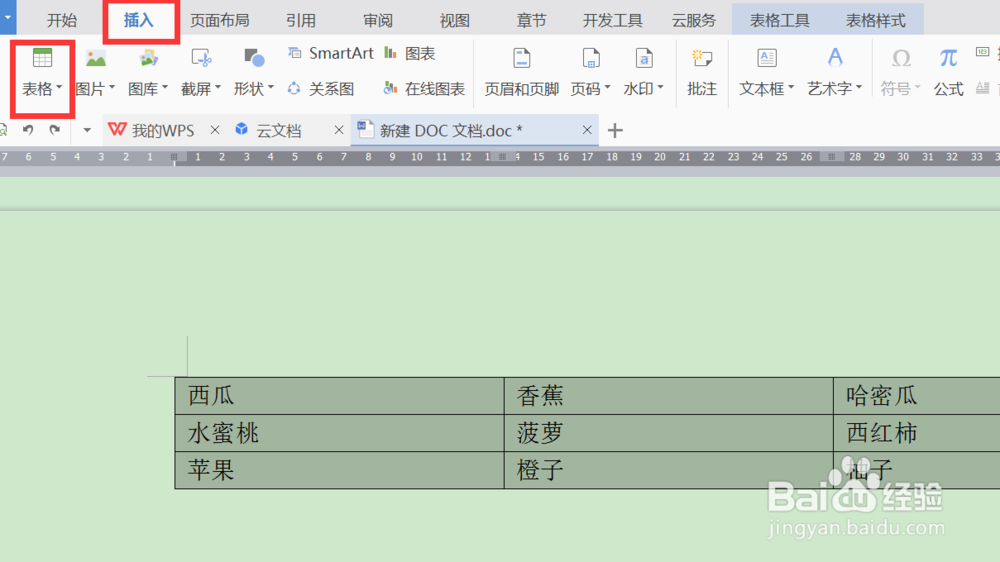Close the 云文档 tab
Screen dimensions: 1000x562
(x=339, y=130)
